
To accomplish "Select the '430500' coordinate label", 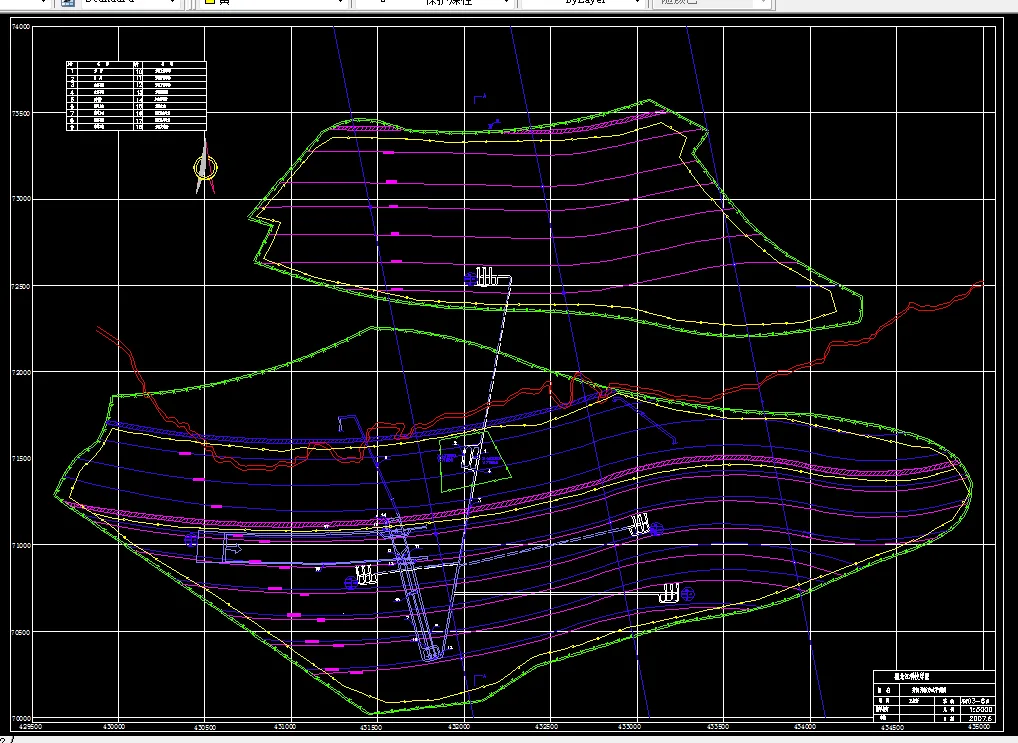I will (205, 727).
